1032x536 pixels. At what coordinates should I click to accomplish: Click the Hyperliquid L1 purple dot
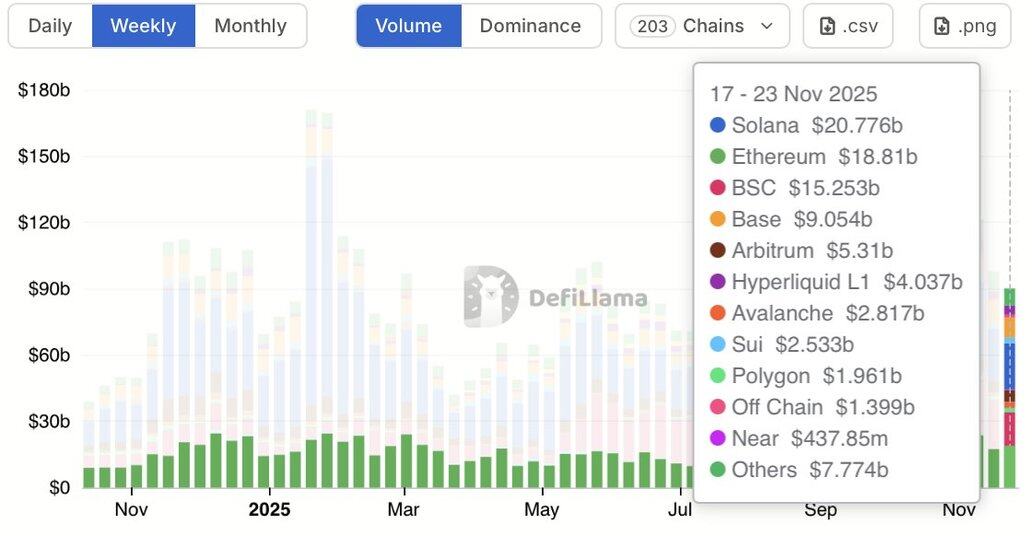tap(717, 282)
